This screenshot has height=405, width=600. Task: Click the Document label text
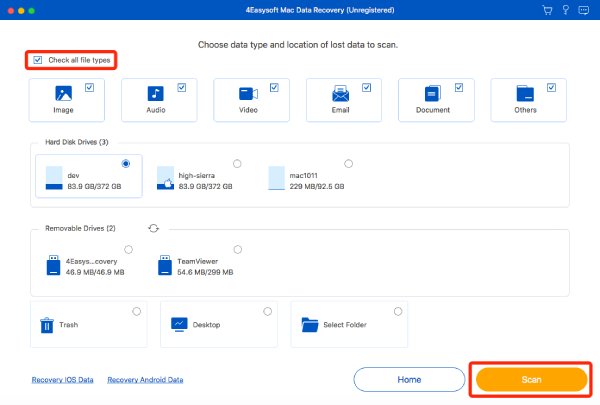(433, 110)
